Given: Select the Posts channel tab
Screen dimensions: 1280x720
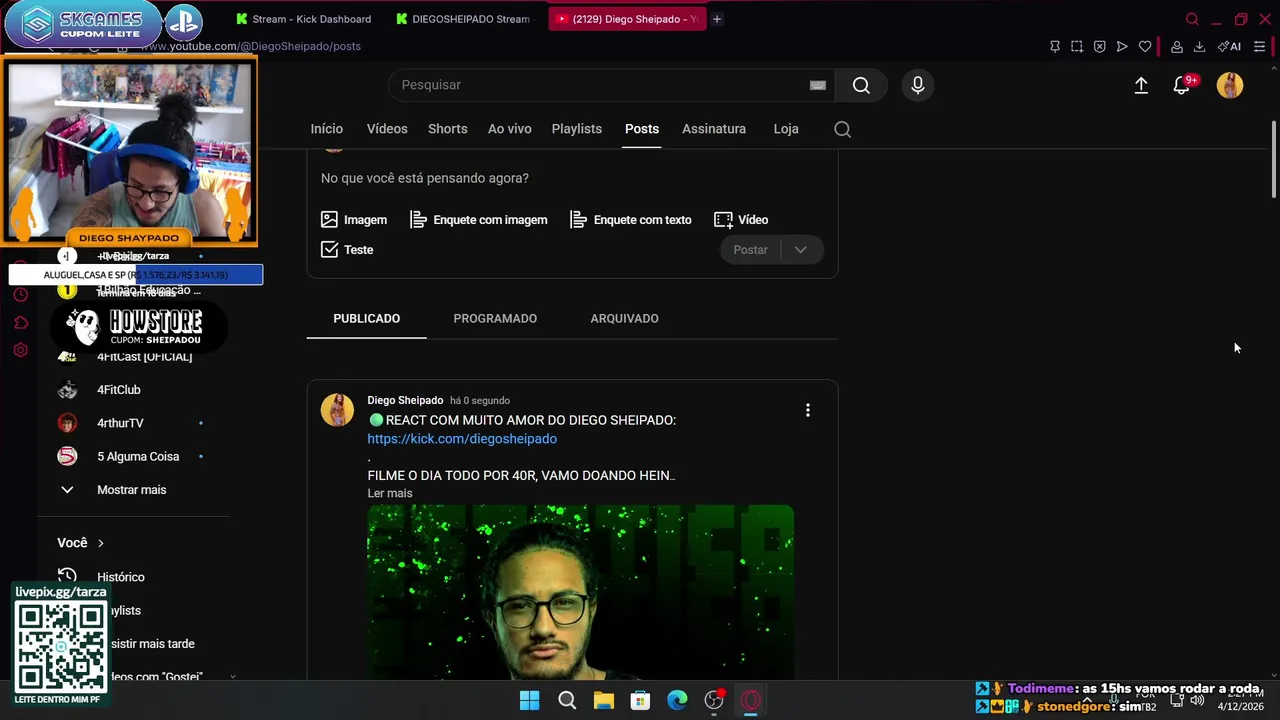Looking at the screenshot, I should (x=642, y=129).
